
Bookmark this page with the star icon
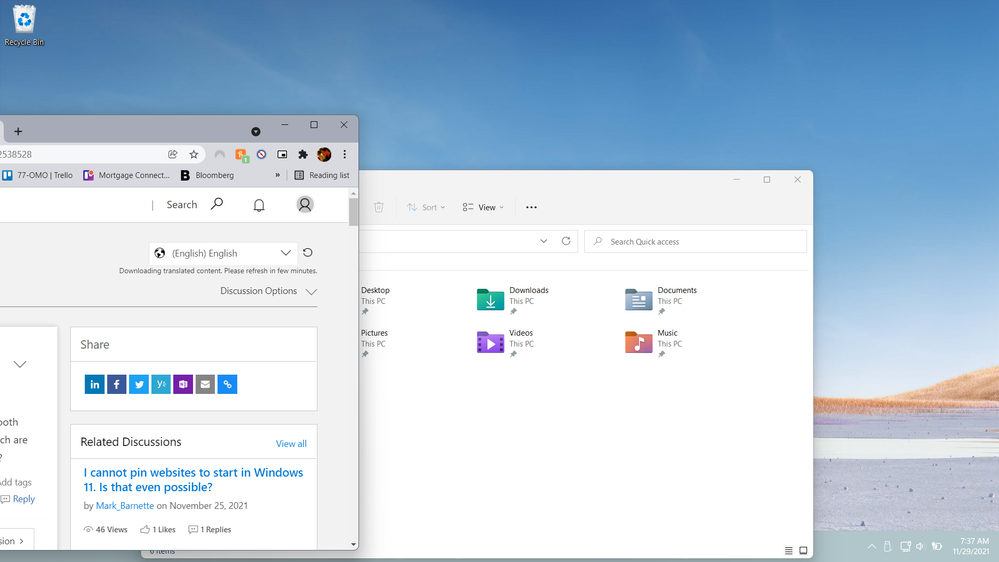pos(194,154)
